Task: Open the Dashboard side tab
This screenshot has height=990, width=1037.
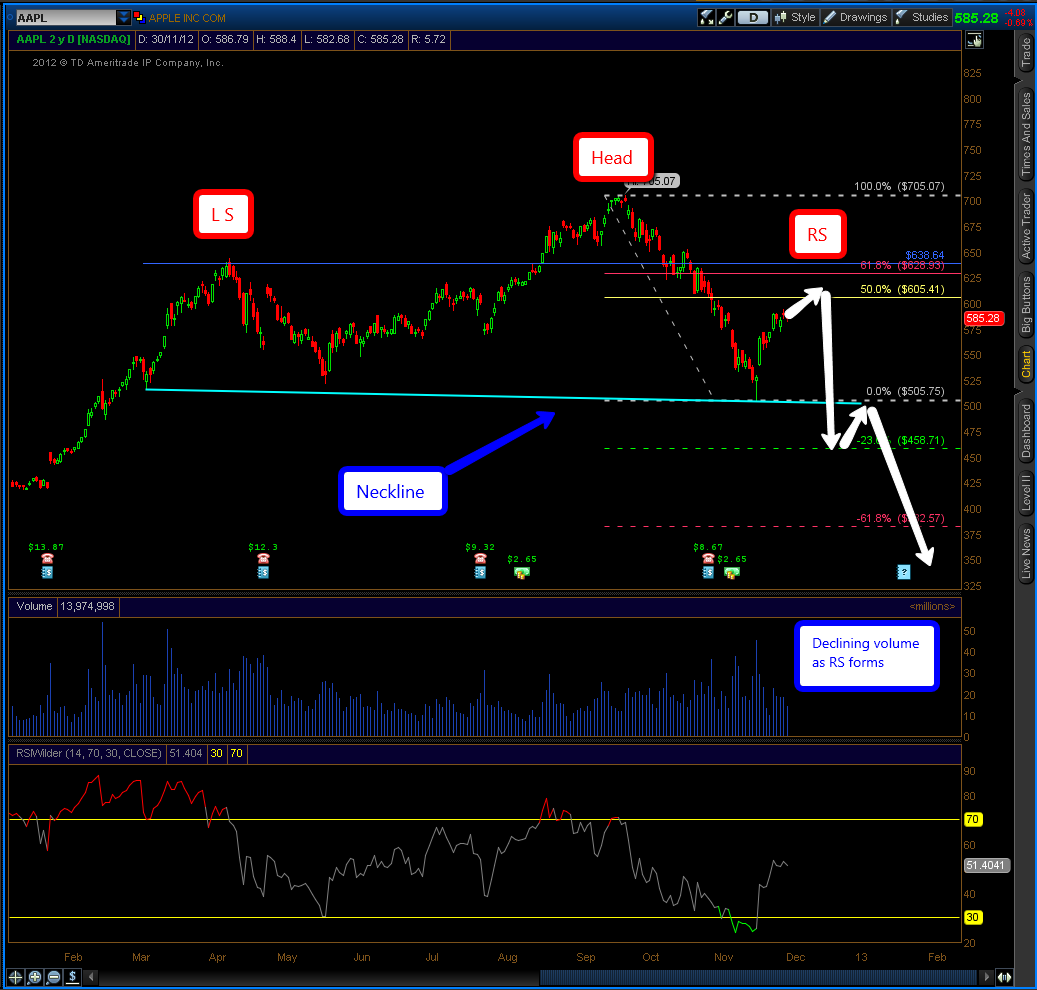Action: point(1026,431)
